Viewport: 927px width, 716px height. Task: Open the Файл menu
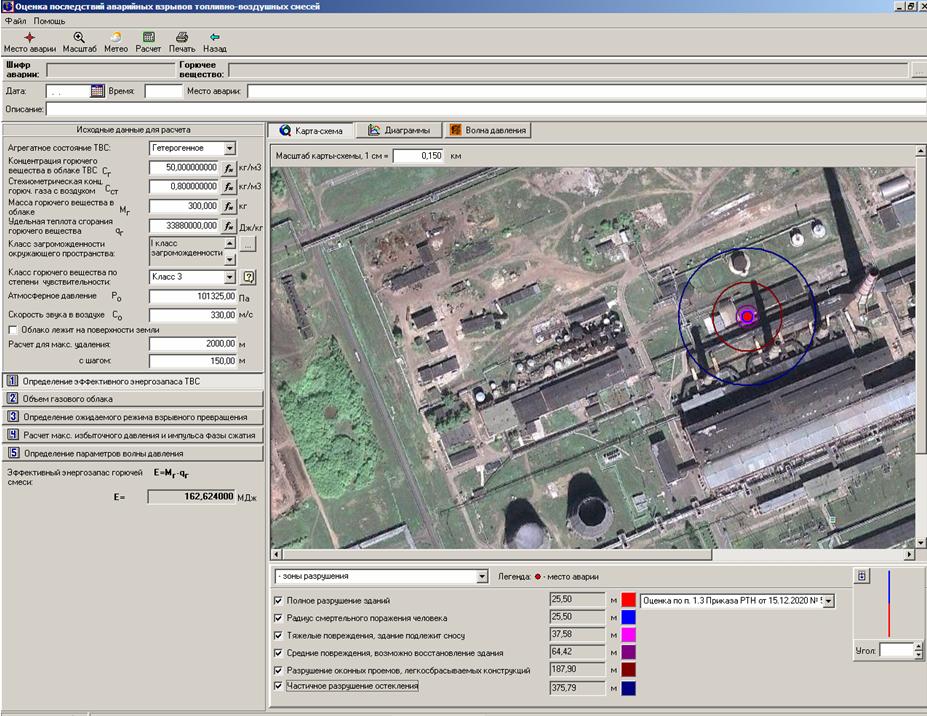(x=14, y=20)
